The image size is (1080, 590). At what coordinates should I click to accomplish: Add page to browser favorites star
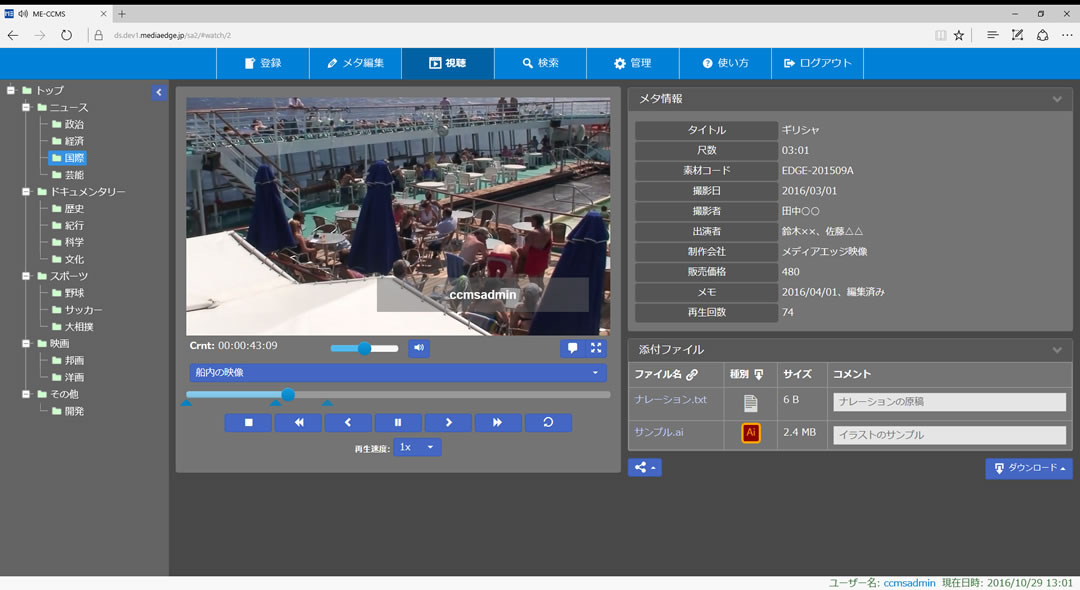(x=959, y=35)
